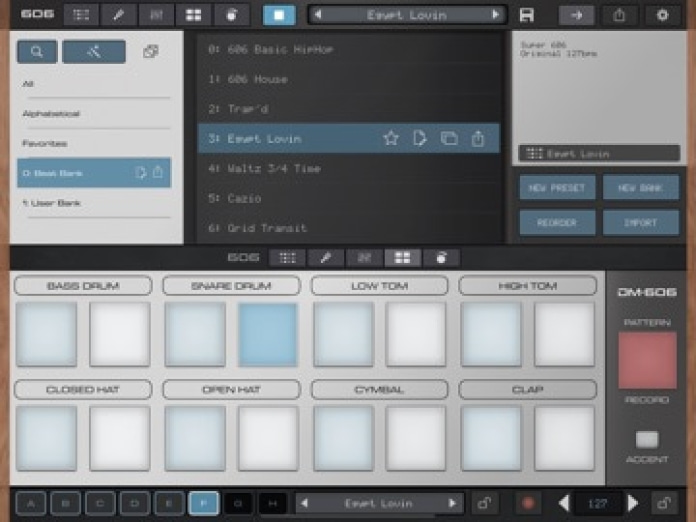
Task: Tap the first Cymbal pad
Action: (343, 439)
